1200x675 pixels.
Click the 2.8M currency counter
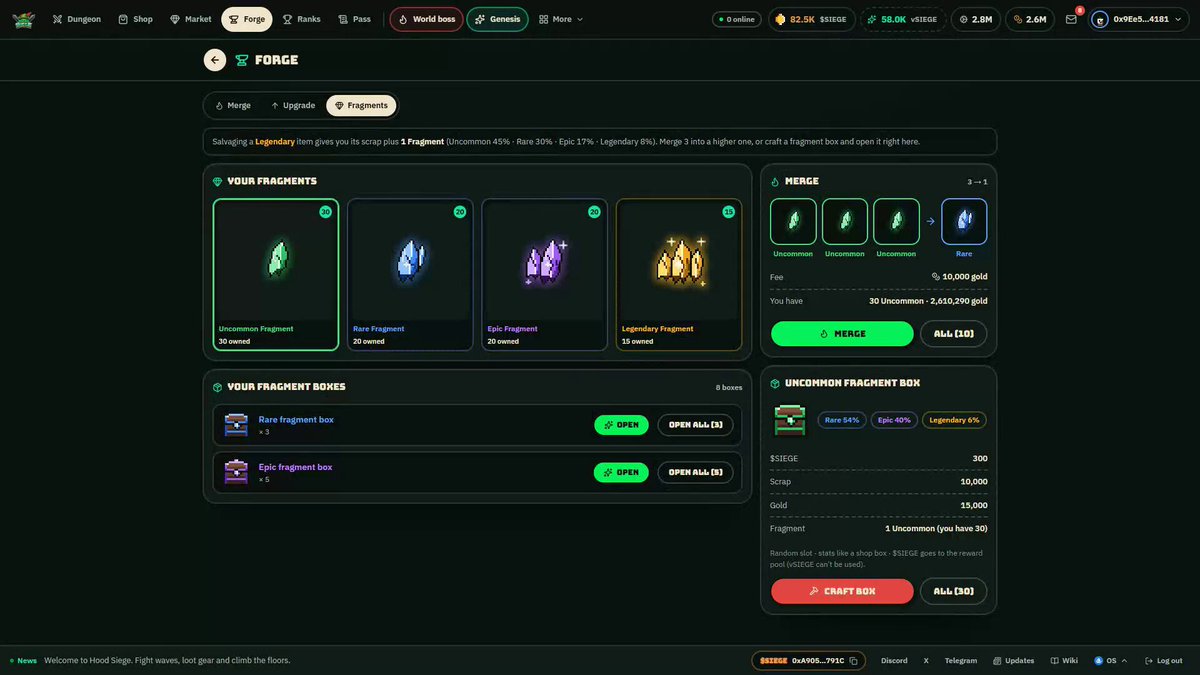point(976,19)
